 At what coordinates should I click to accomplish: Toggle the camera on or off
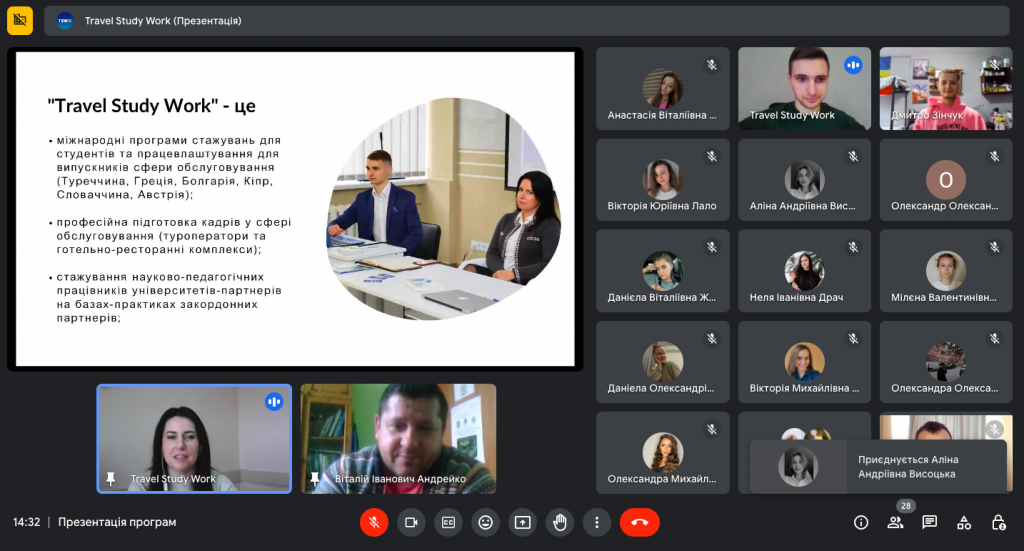pyautogui.click(x=411, y=522)
